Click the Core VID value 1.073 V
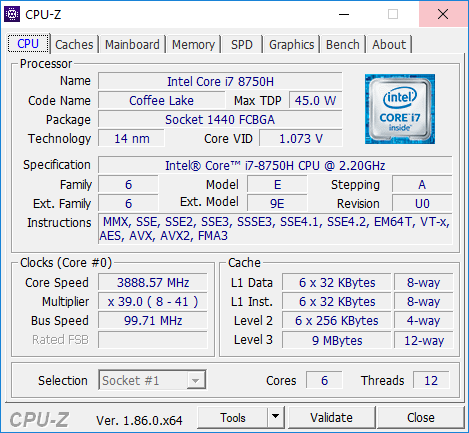Screen dimensions: 469x433 (301, 138)
